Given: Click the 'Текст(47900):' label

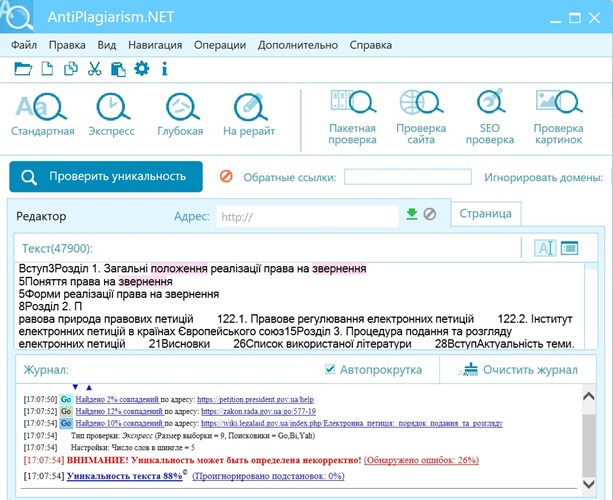Looking at the screenshot, I should point(57,248).
